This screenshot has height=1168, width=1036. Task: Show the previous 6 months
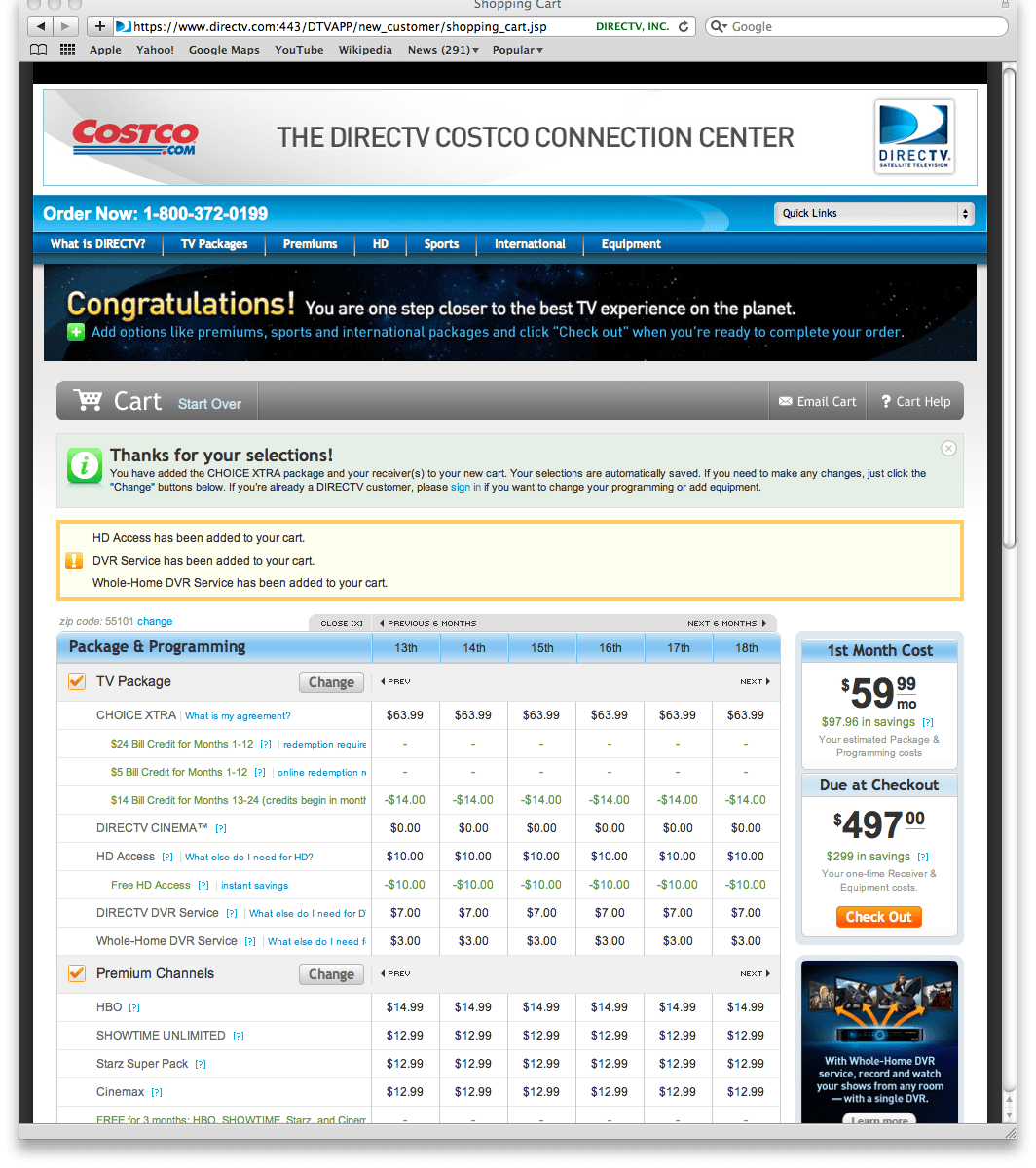(x=427, y=623)
